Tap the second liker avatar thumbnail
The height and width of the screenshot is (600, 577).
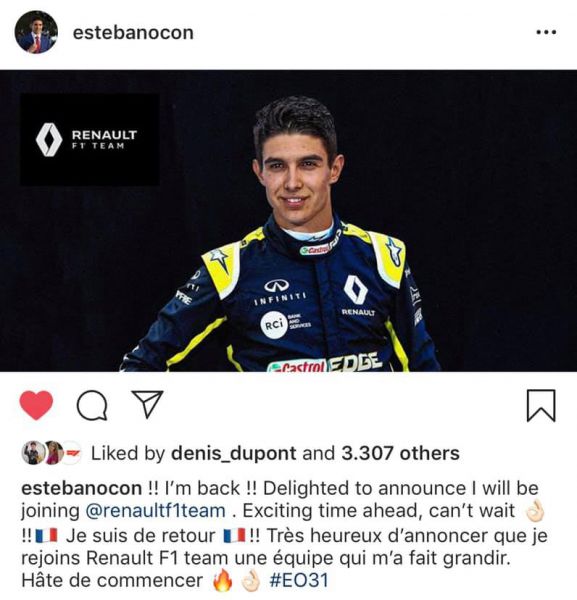pos(53,453)
